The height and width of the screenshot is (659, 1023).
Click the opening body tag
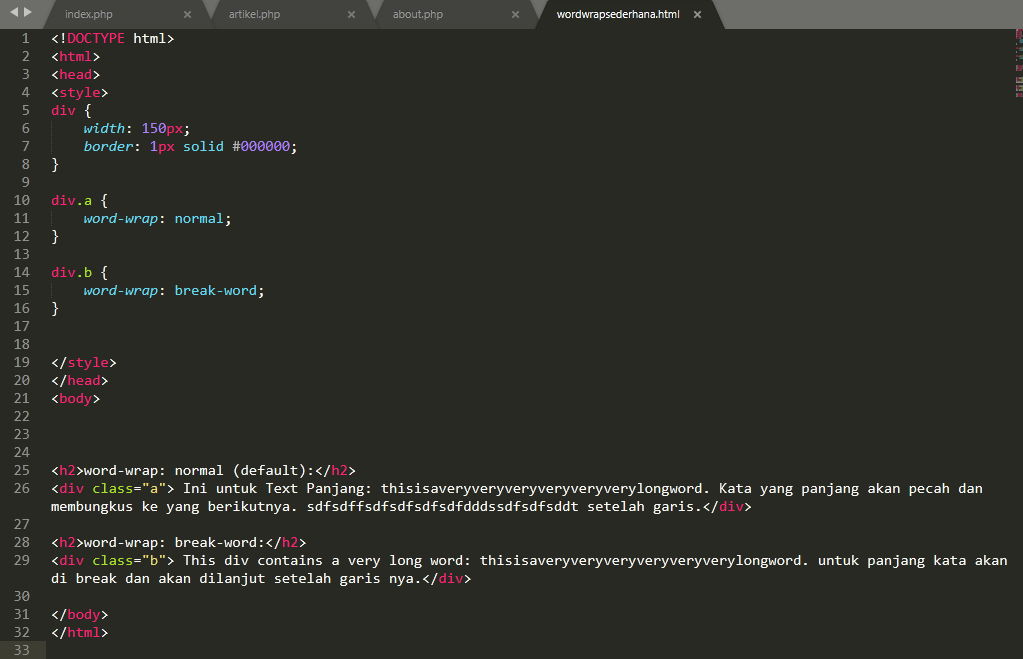click(74, 398)
